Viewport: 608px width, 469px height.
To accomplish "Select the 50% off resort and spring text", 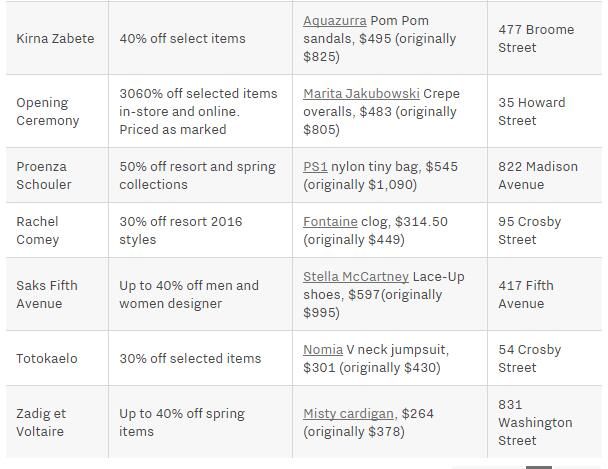I will tap(197, 167).
